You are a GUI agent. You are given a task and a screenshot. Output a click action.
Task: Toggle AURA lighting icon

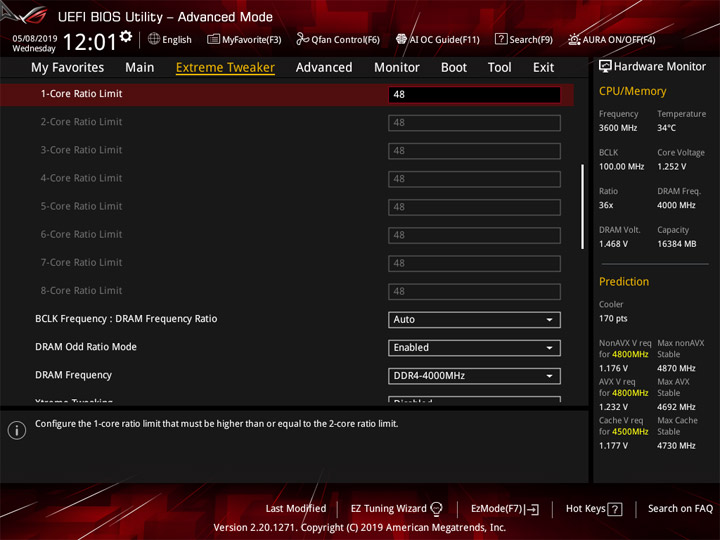click(x=574, y=39)
